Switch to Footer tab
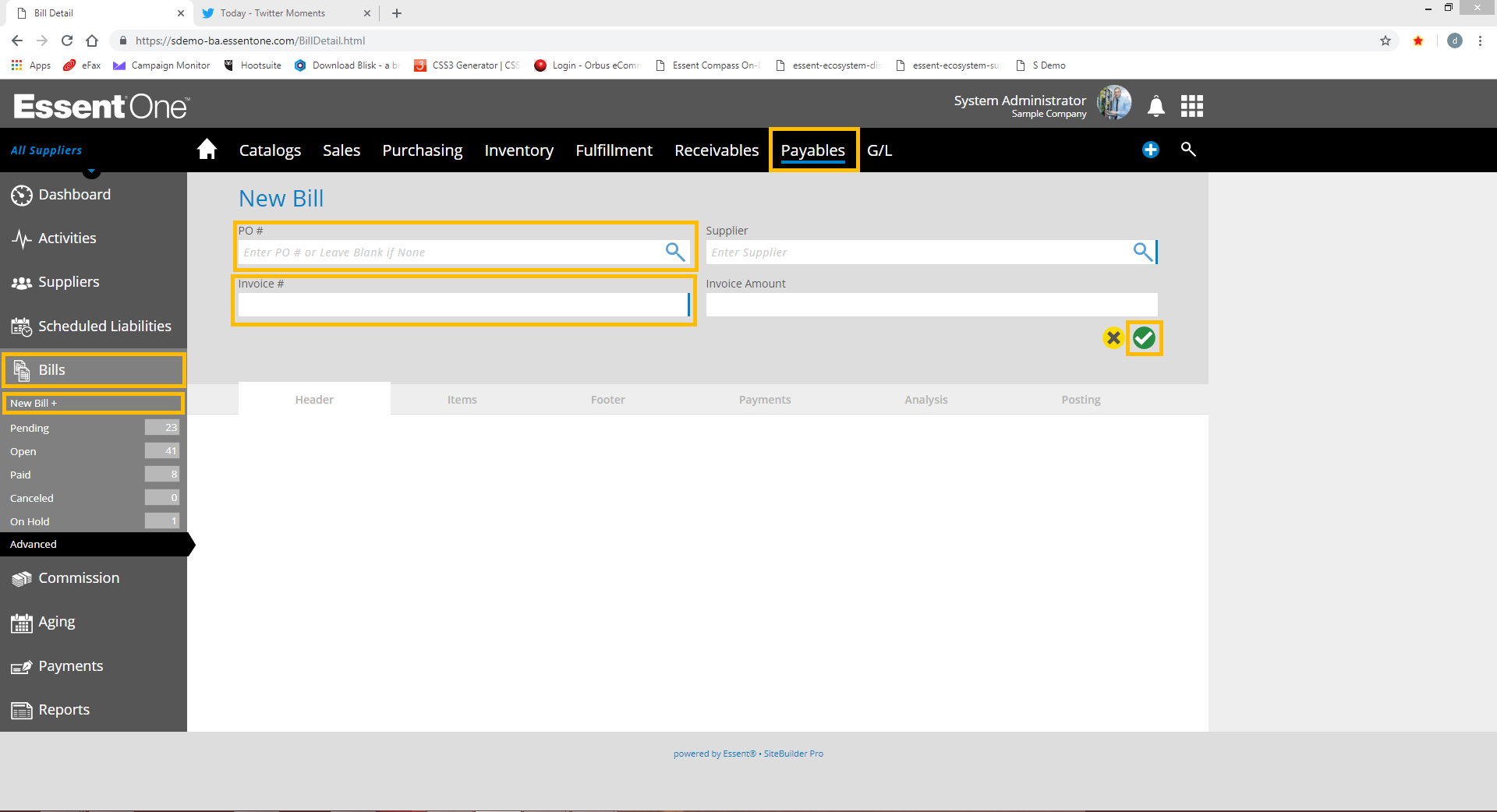Image resolution: width=1497 pixels, height=812 pixels. click(x=608, y=399)
